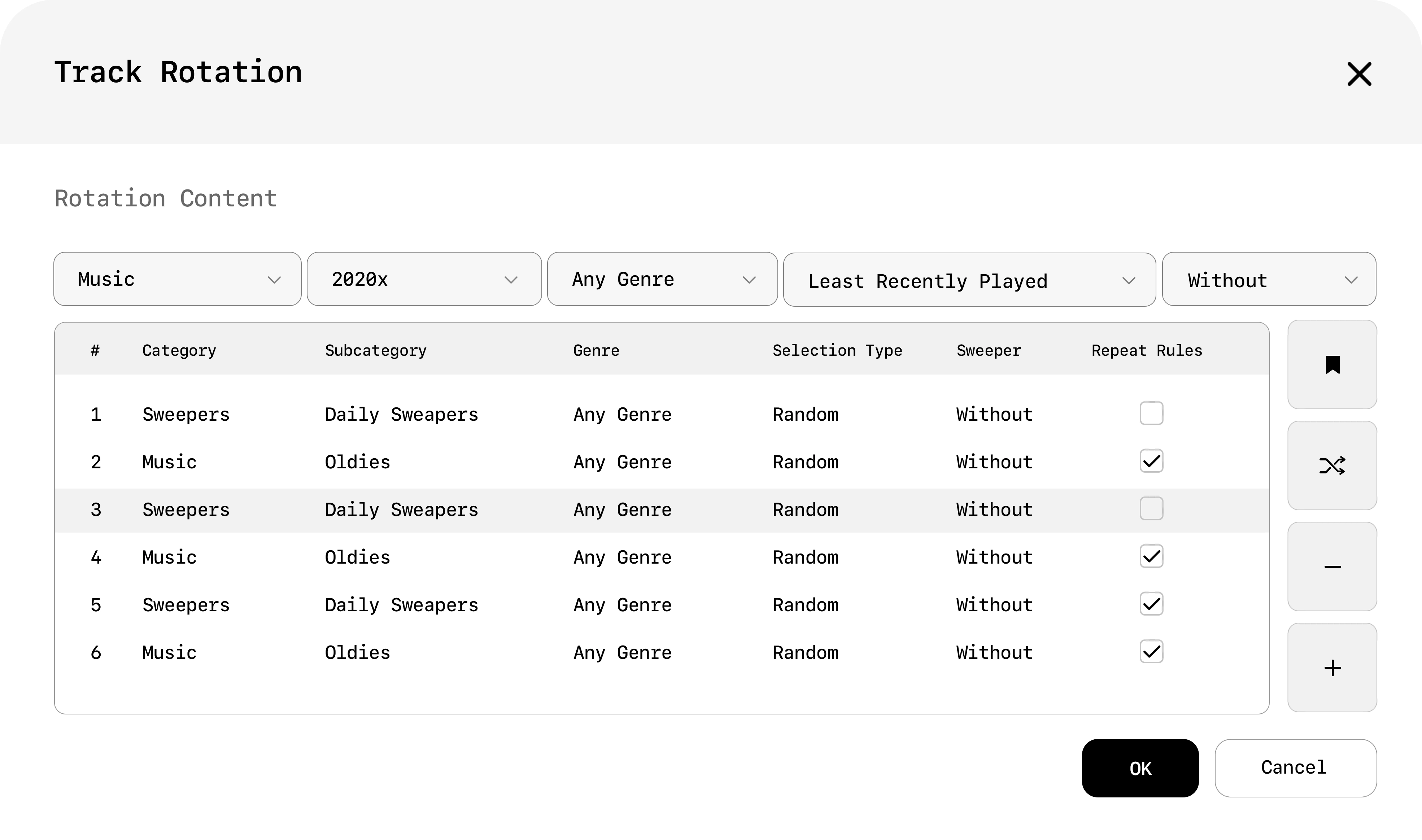Click the minus remove-row button
Viewport: 1422px width, 840px height.
(1332, 566)
